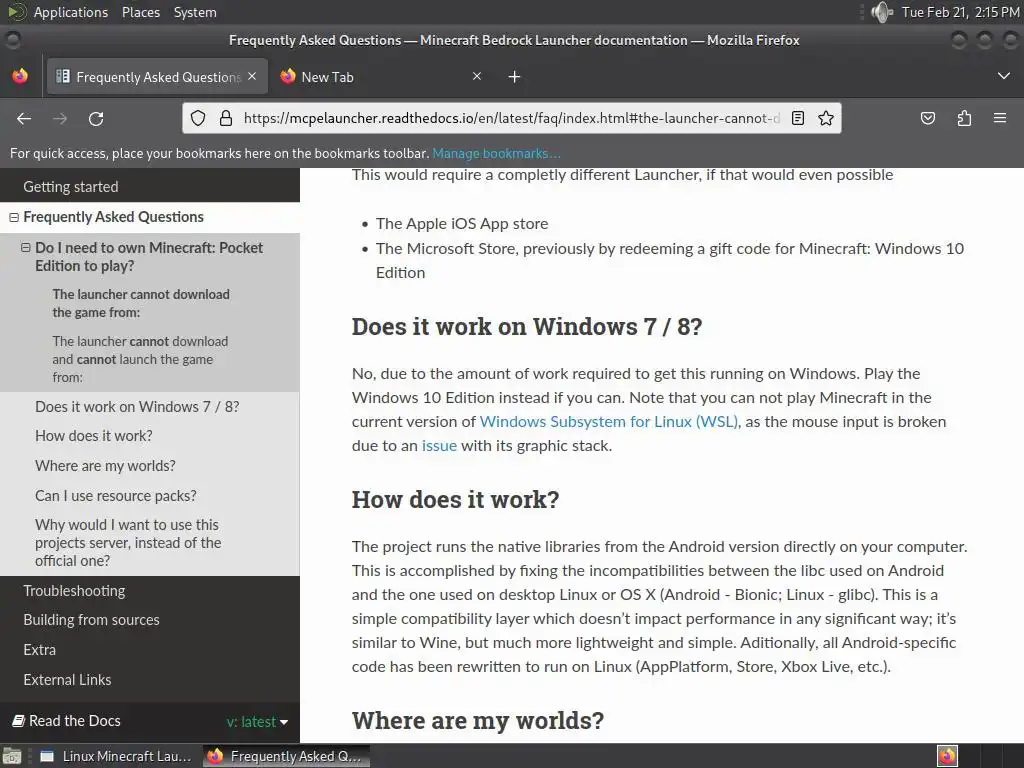
Task: Bookmark this page with the star
Action: pos(825,118)
